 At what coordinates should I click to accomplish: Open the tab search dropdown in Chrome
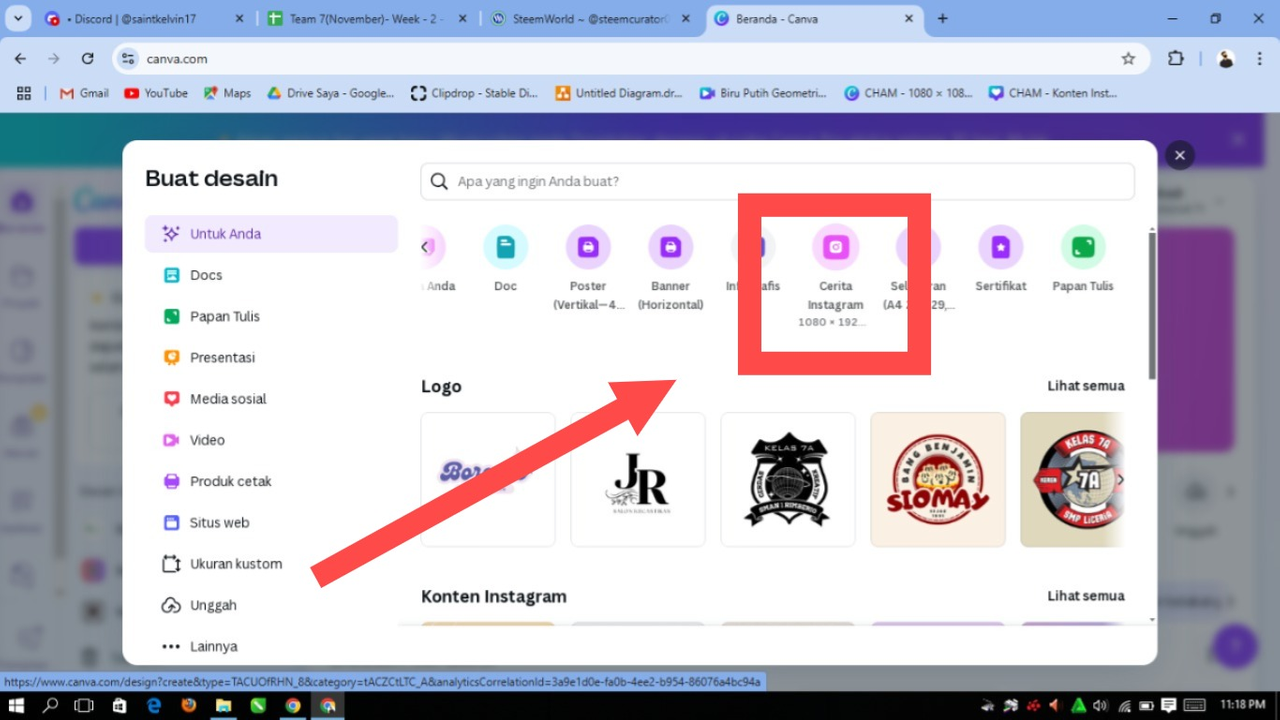point(17,19)
